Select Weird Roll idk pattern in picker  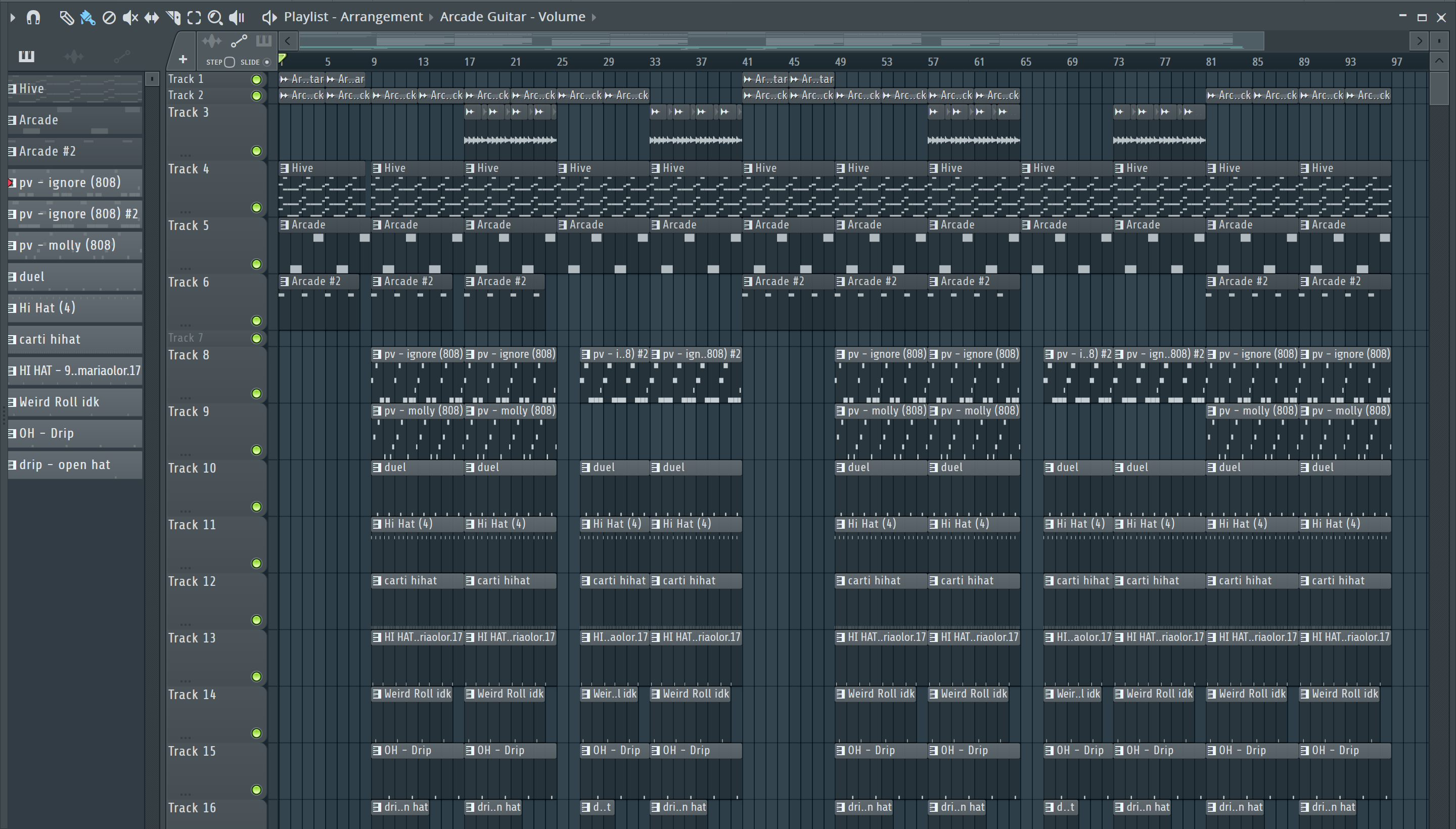tap(75, 402)
